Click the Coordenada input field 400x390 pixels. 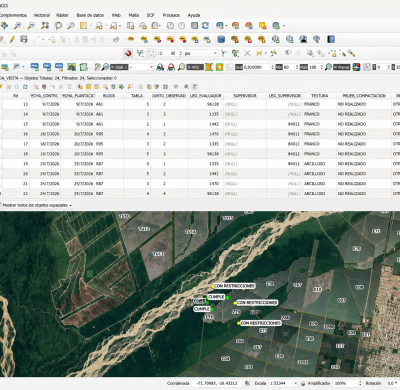(217, 383)
